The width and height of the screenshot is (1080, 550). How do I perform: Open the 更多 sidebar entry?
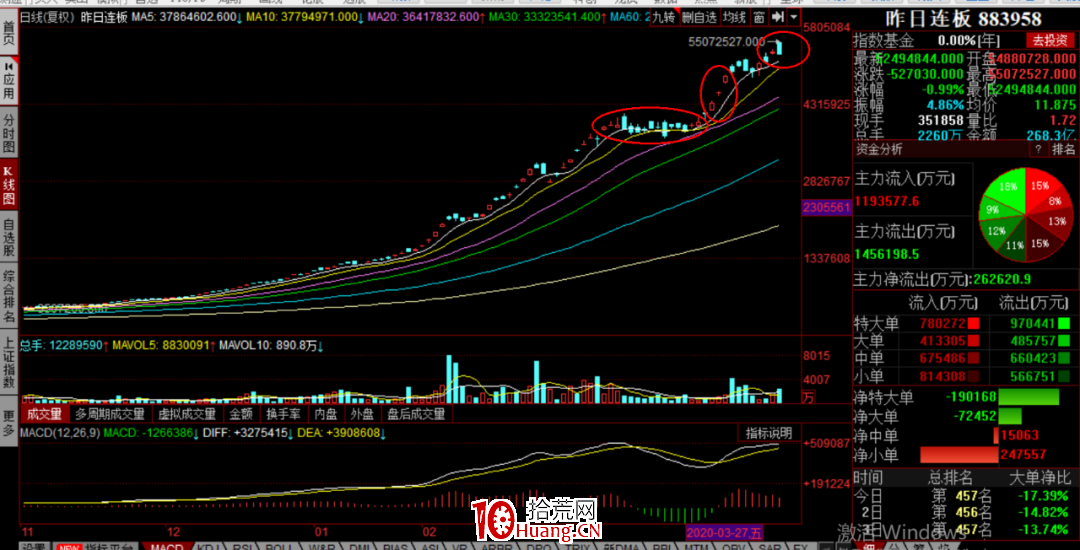8,423
